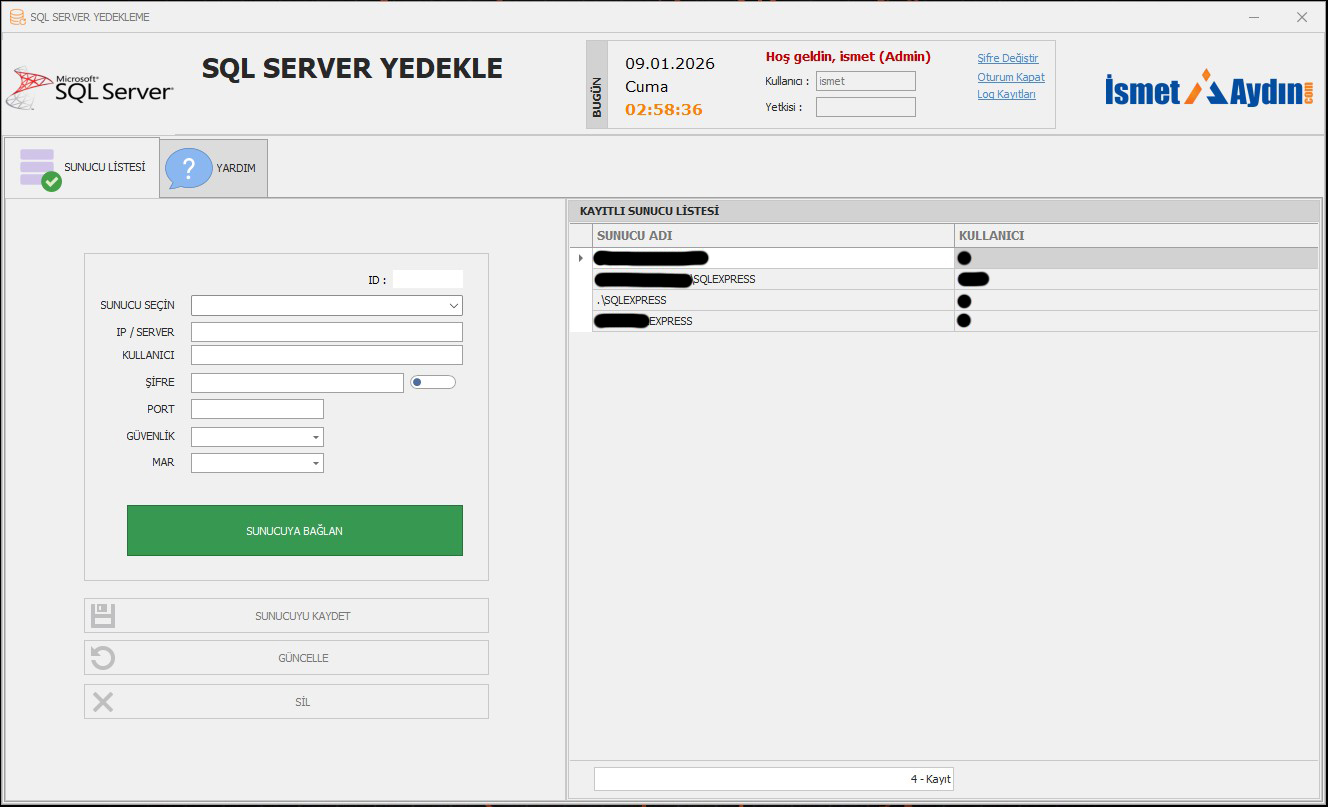Open the Log Kayıtları link

coord(1006,94)
